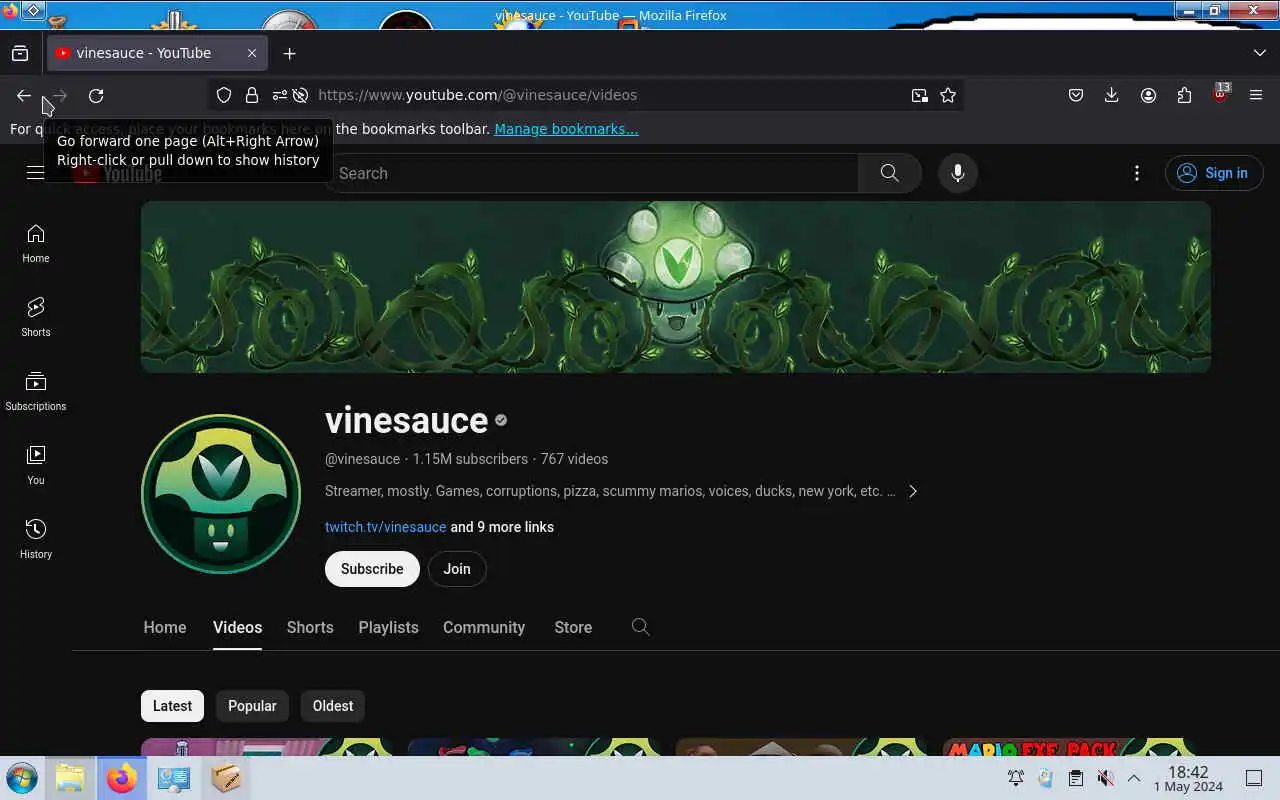Open Shorts from the sidebar
The width and height of the screenshot is (1280, 800).
pyautogui.click(x=36, y=317)
